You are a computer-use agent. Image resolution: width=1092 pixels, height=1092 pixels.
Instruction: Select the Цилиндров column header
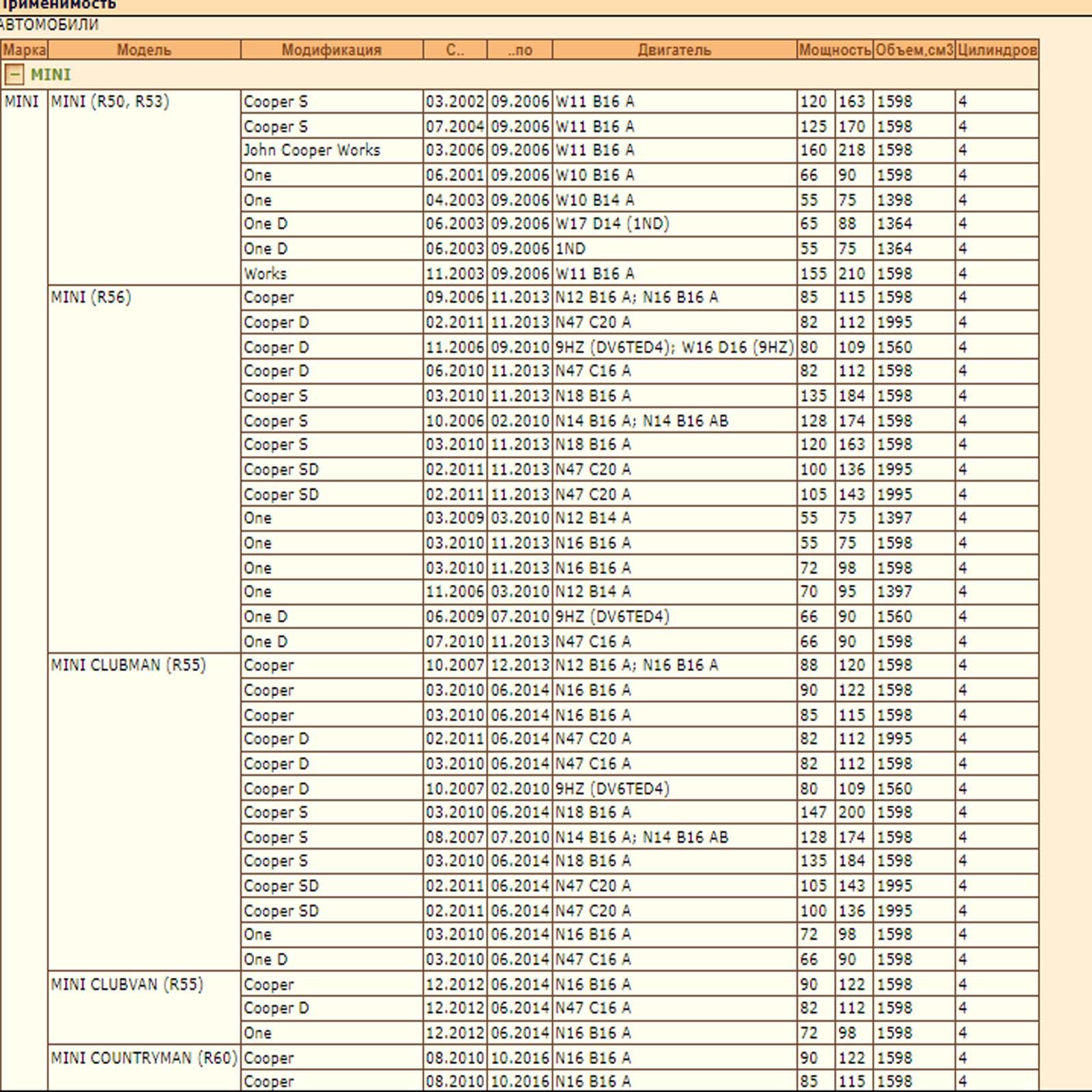[997, 50]
